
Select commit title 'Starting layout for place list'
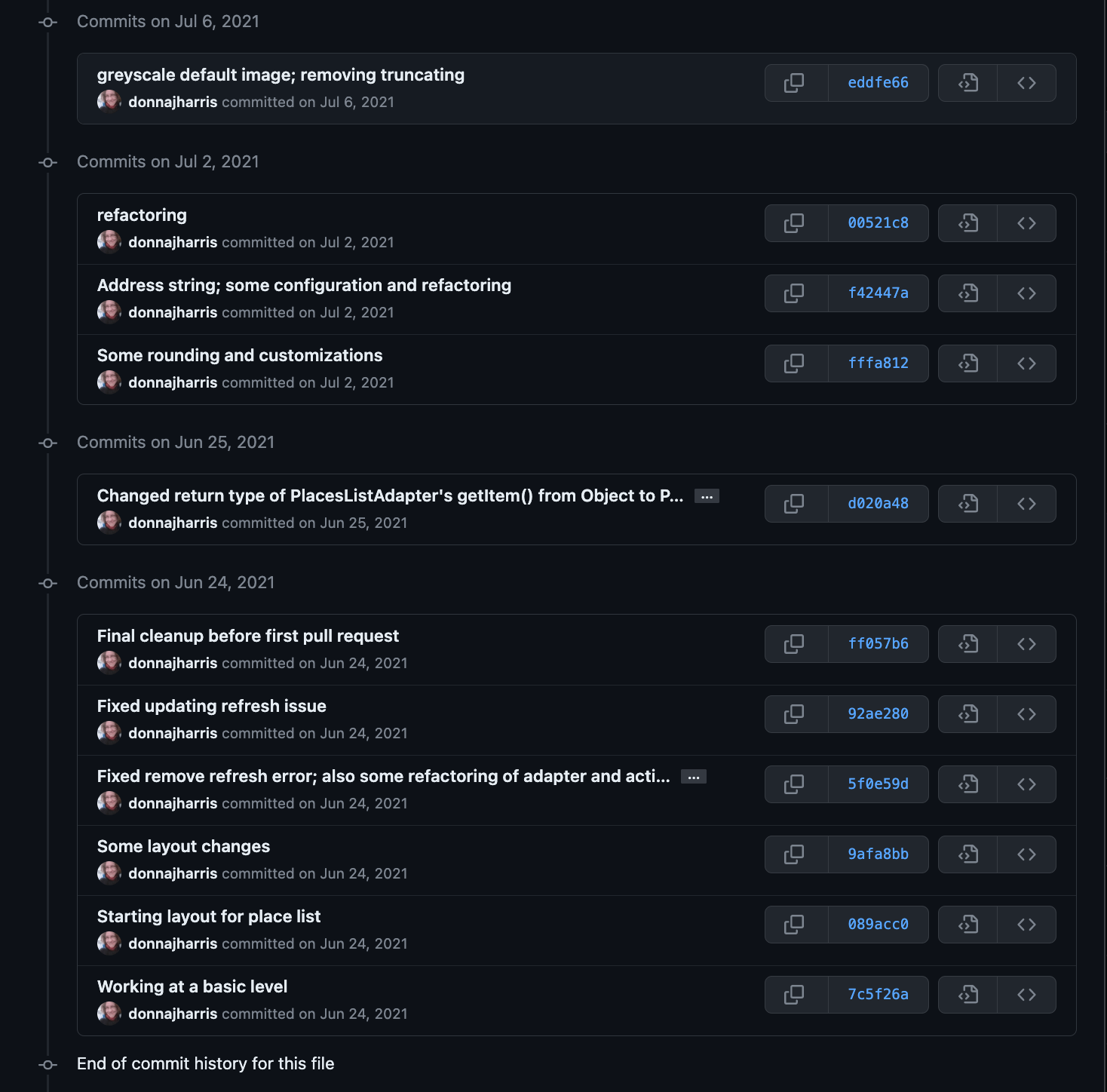pyautogui.click(x=209, y=916)
